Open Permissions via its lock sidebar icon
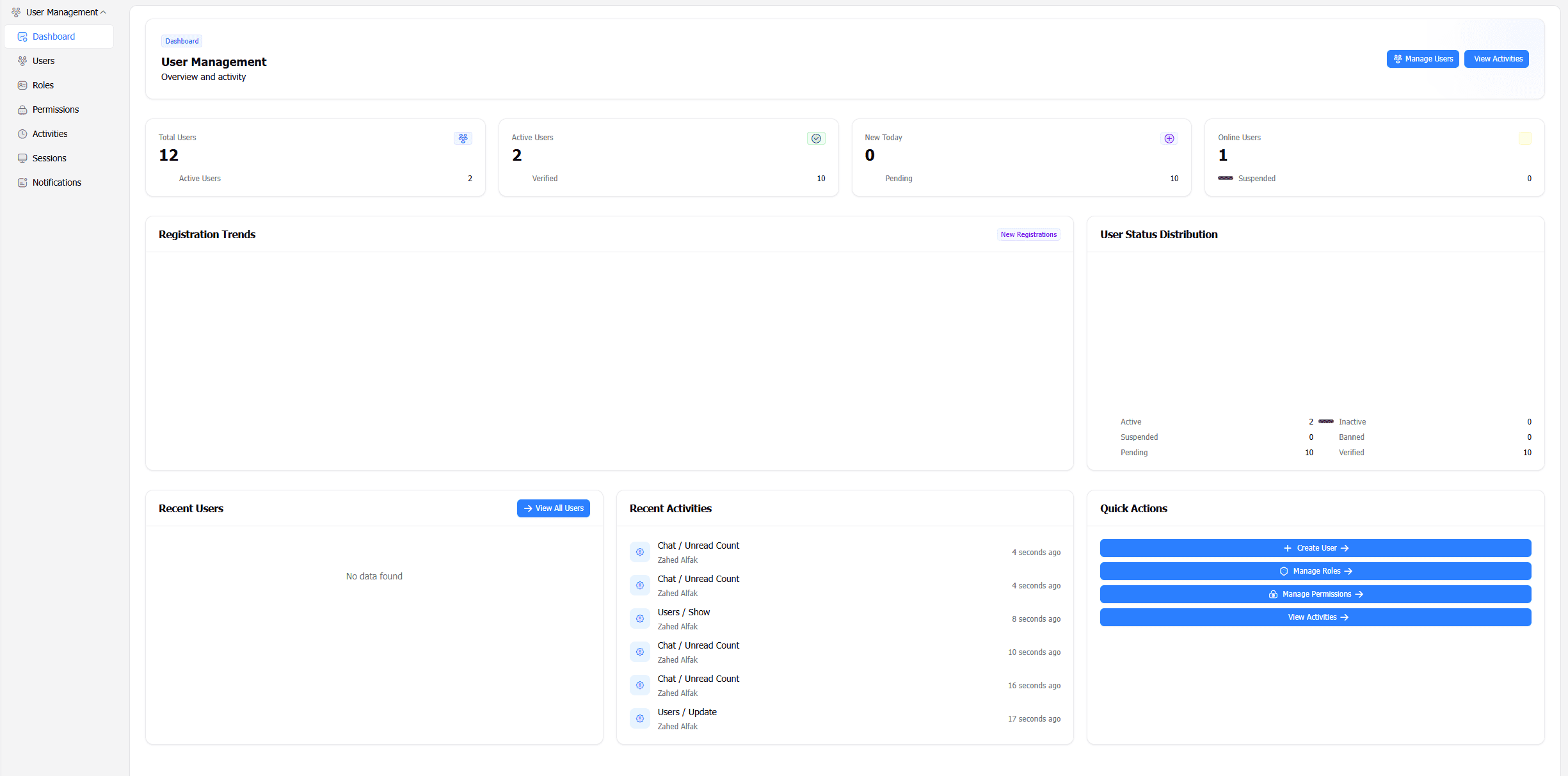1568x776 pixels. click(x=22, y=109)
